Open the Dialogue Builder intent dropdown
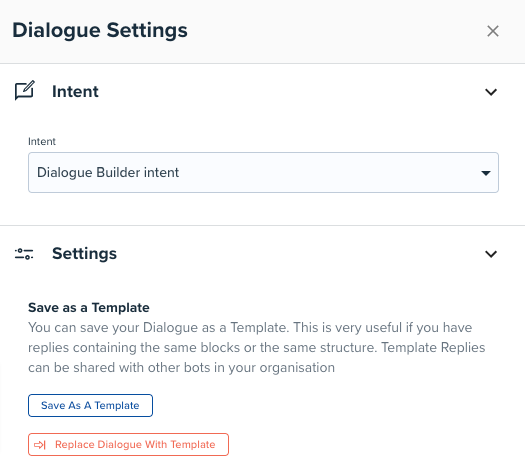 click(x=263, y=172)
